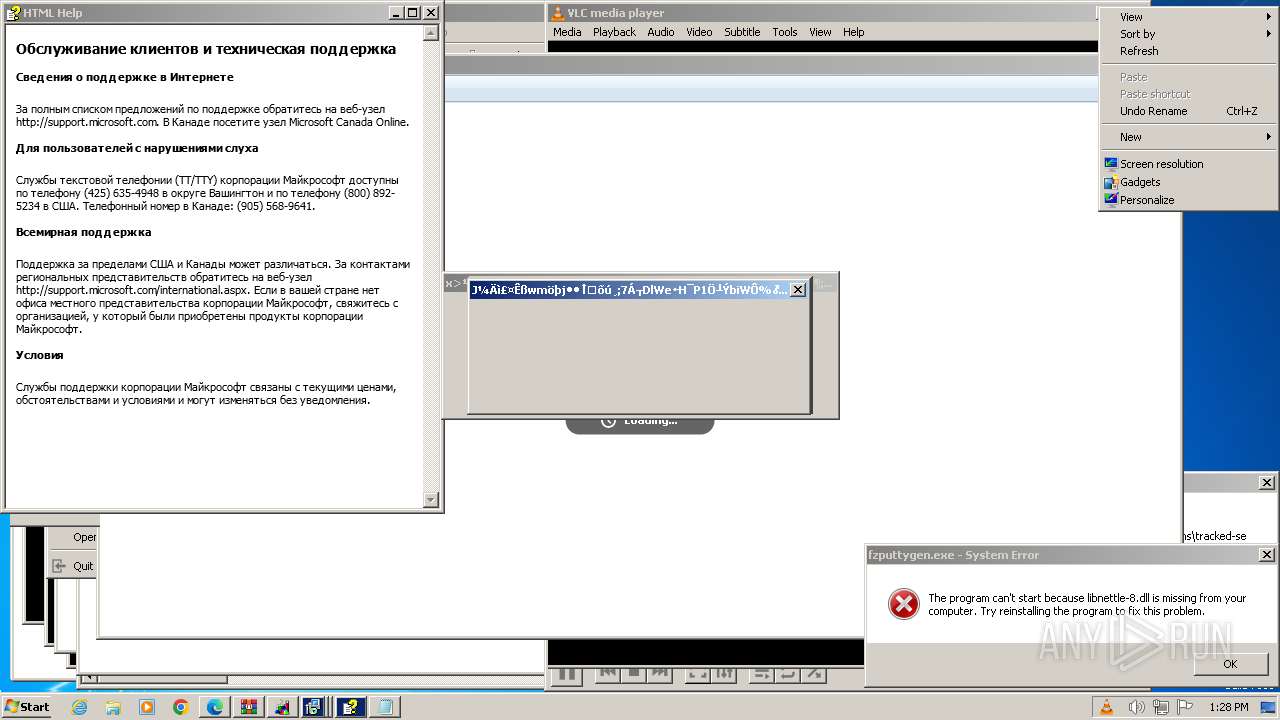This screenshot has height=720, width=1280.
Task: Open Microsoft Edge from the taskbar
Action: pyautogui.click(x=215, y=707)
